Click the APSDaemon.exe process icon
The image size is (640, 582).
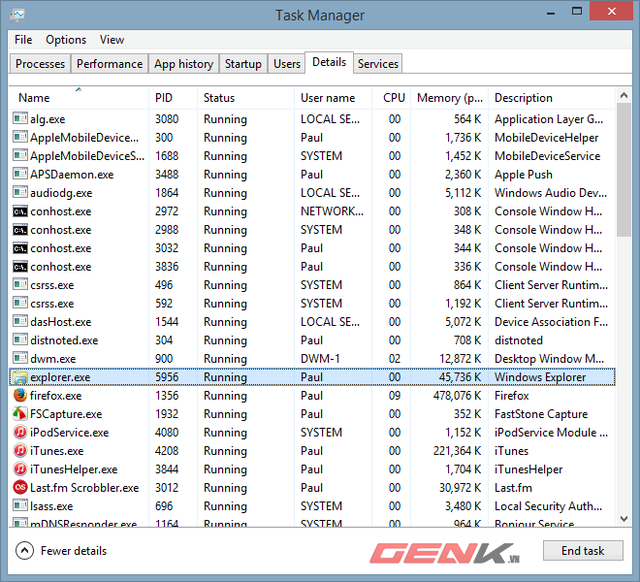20,174
